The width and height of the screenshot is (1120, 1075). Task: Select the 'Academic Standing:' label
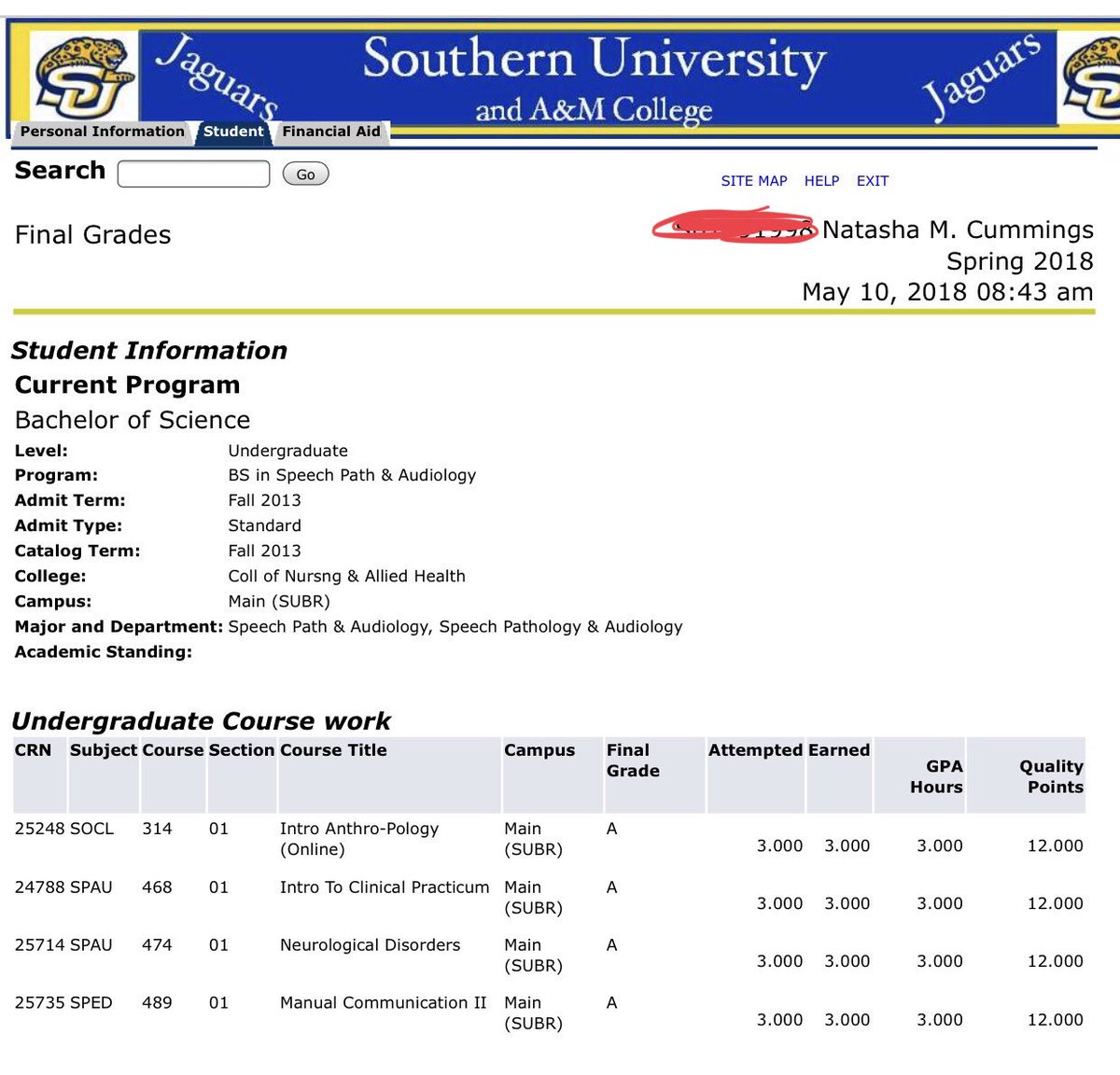(x=104, y=652)
